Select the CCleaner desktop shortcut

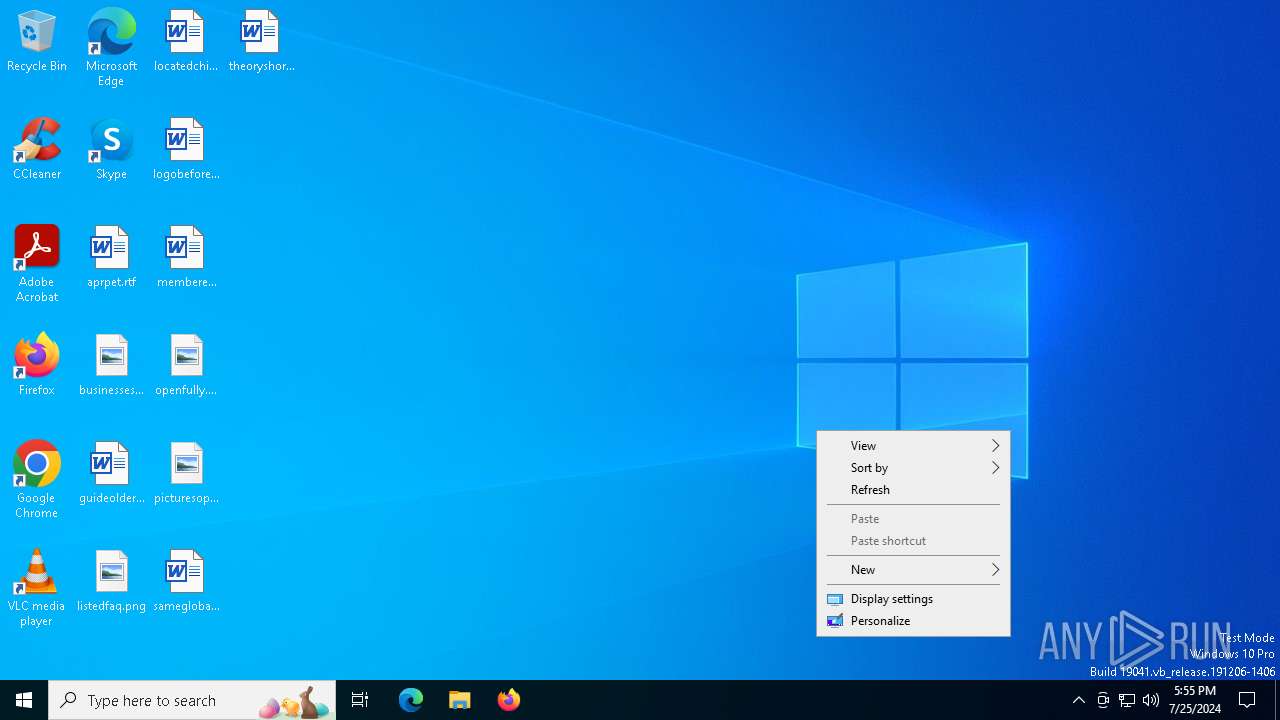(37, 150)
